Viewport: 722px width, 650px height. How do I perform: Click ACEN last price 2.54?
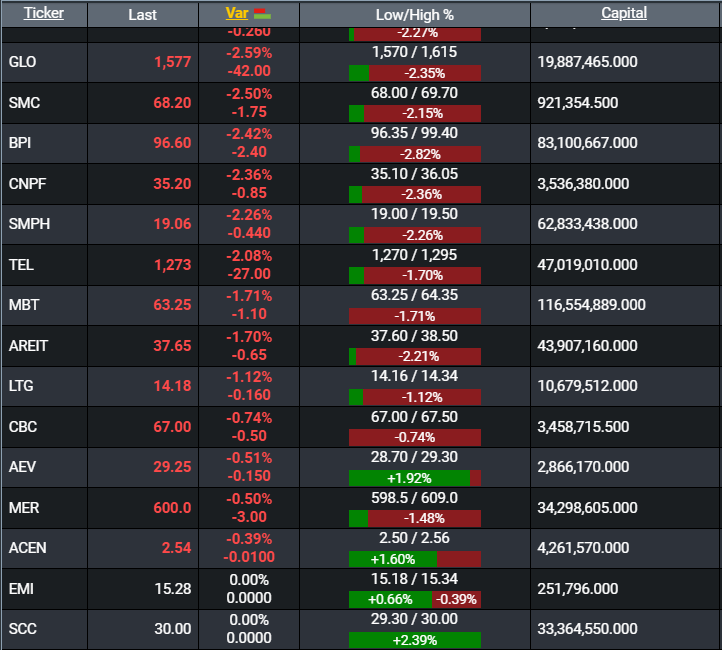tap(176, 548)
